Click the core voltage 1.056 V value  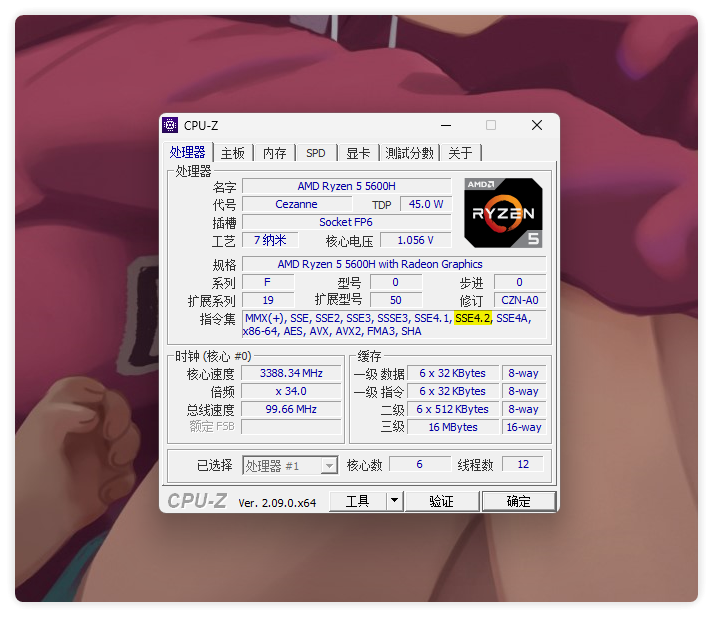(416, 240)
